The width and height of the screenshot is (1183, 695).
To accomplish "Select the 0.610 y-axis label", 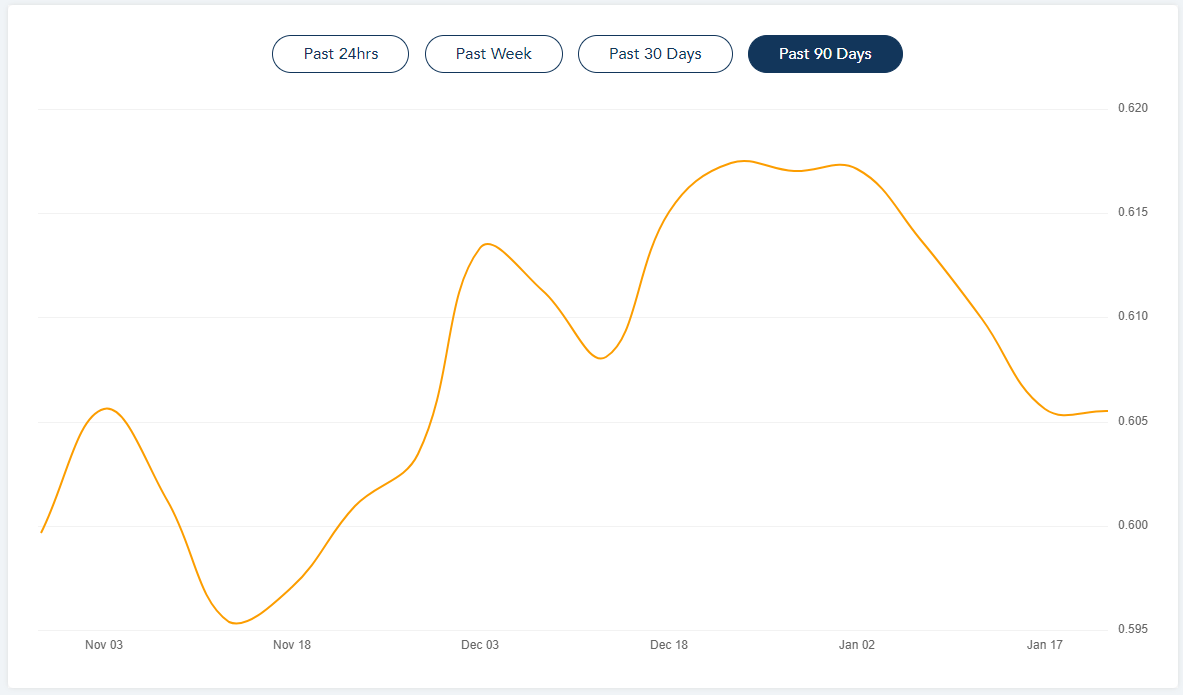I will (1132, 317).
